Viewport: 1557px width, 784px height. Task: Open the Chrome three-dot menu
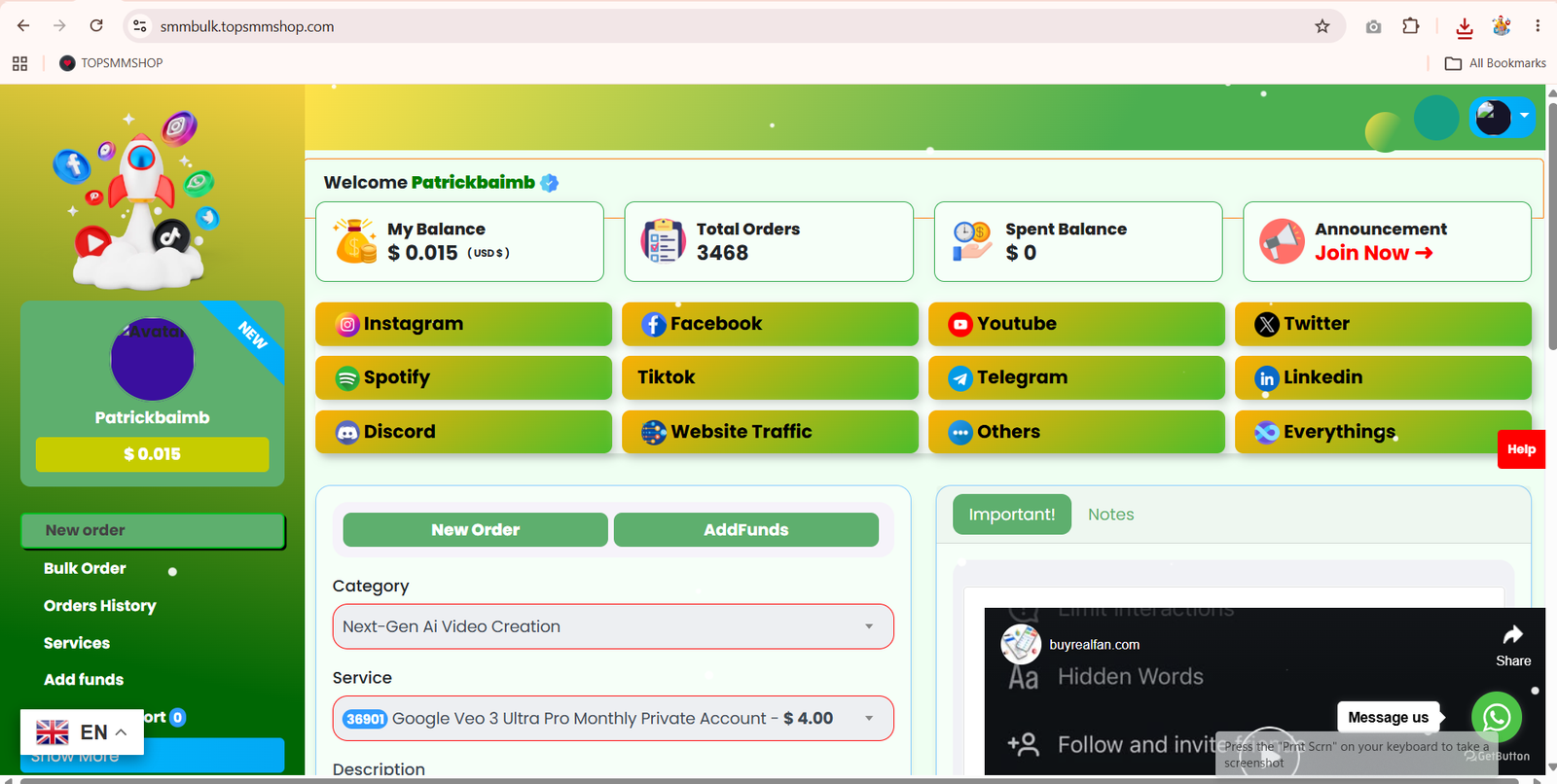1538,26
